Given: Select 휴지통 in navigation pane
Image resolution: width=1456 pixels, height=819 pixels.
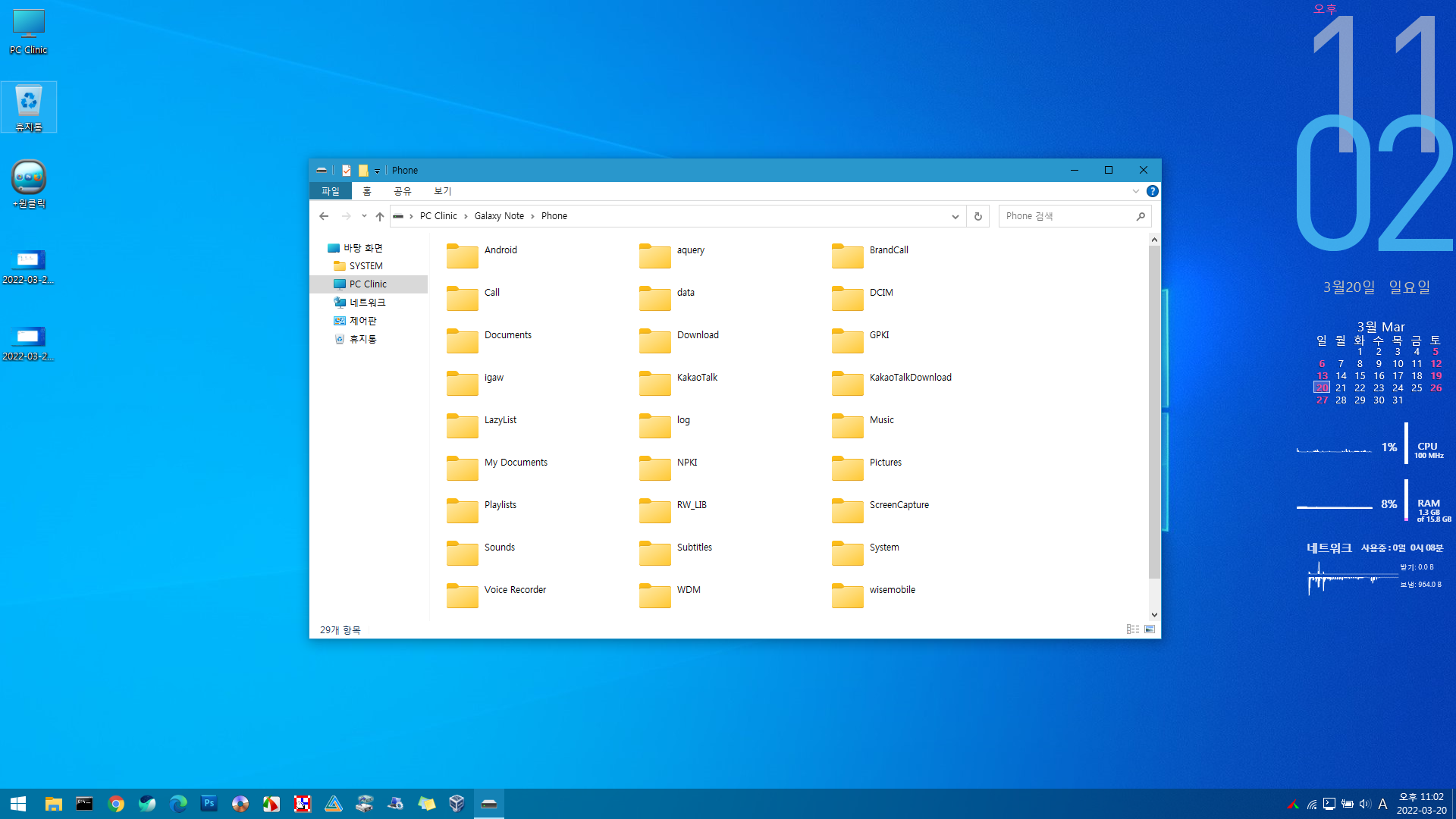Looking at the screenshot, I should coord(355,339).
